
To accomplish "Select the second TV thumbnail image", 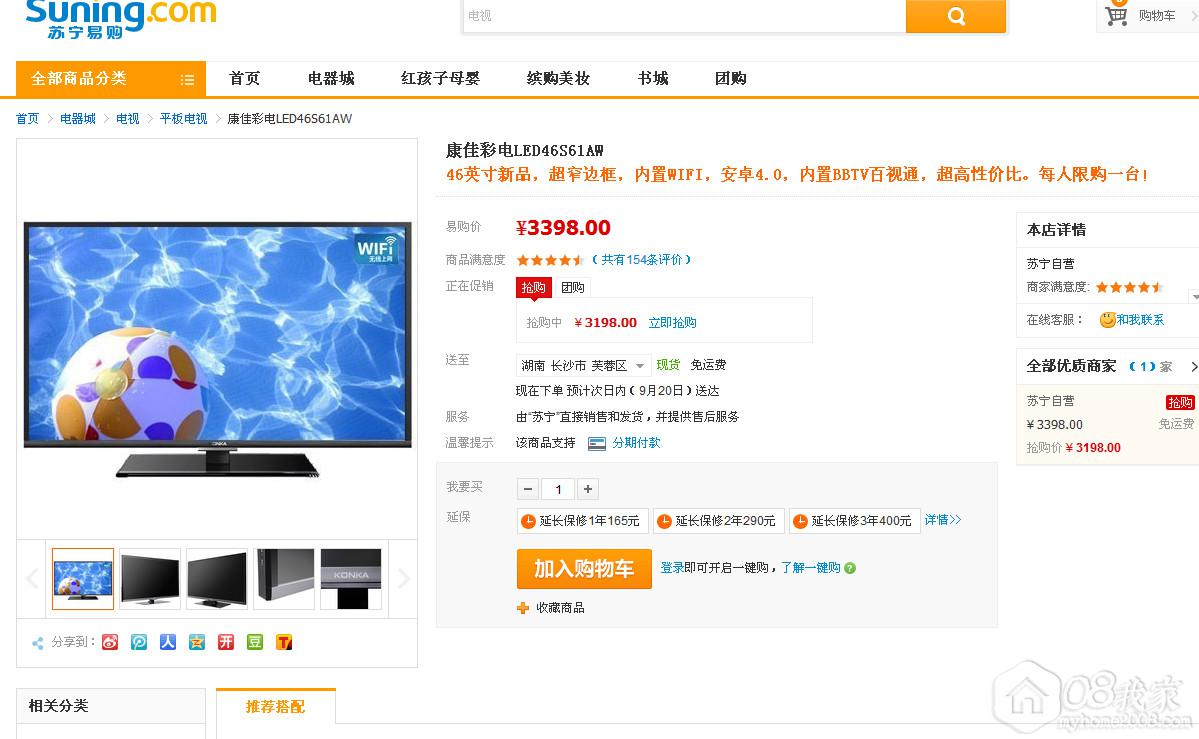I will coord(150,579).
